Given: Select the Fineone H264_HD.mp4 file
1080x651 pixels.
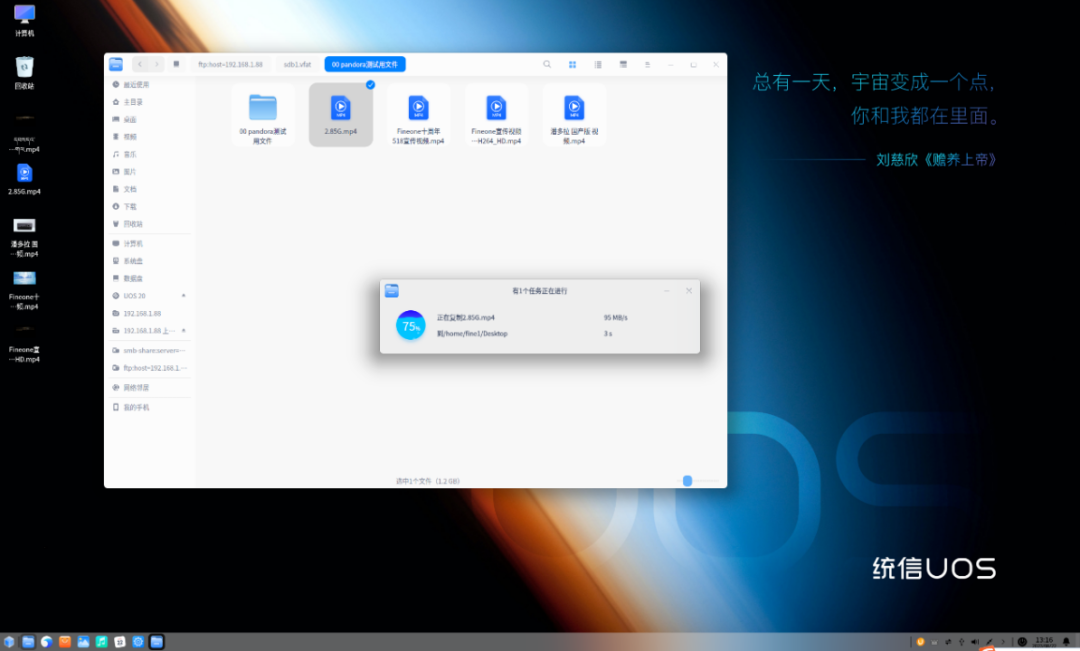Looking at the screenshot, I should tap(496, 115).
